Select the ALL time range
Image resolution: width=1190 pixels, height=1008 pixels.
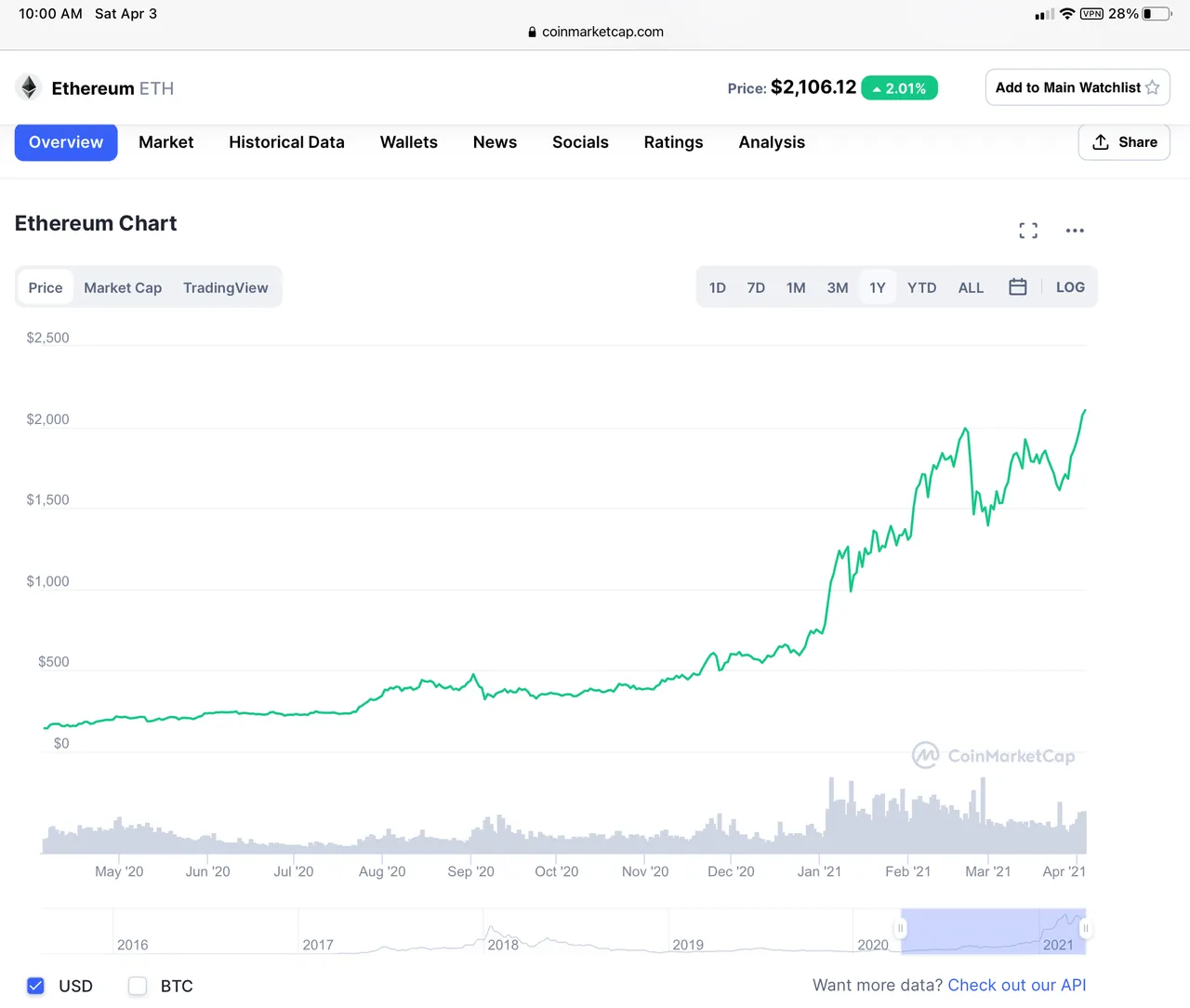coord(971,287)
